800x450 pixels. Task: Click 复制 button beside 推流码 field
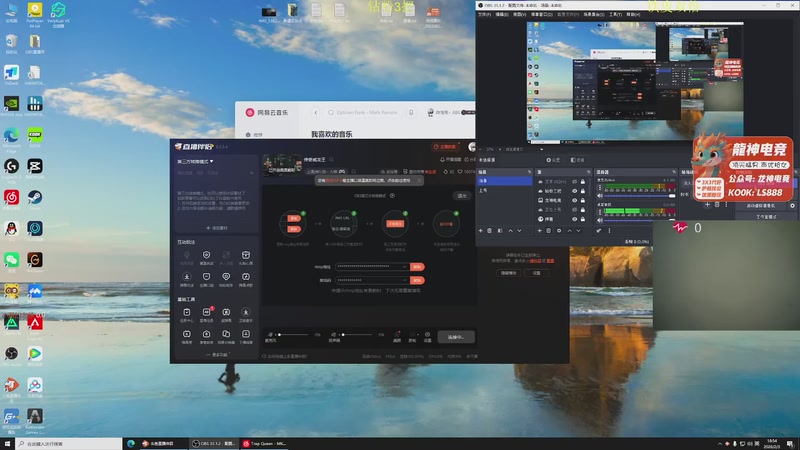tap(417, 280)
